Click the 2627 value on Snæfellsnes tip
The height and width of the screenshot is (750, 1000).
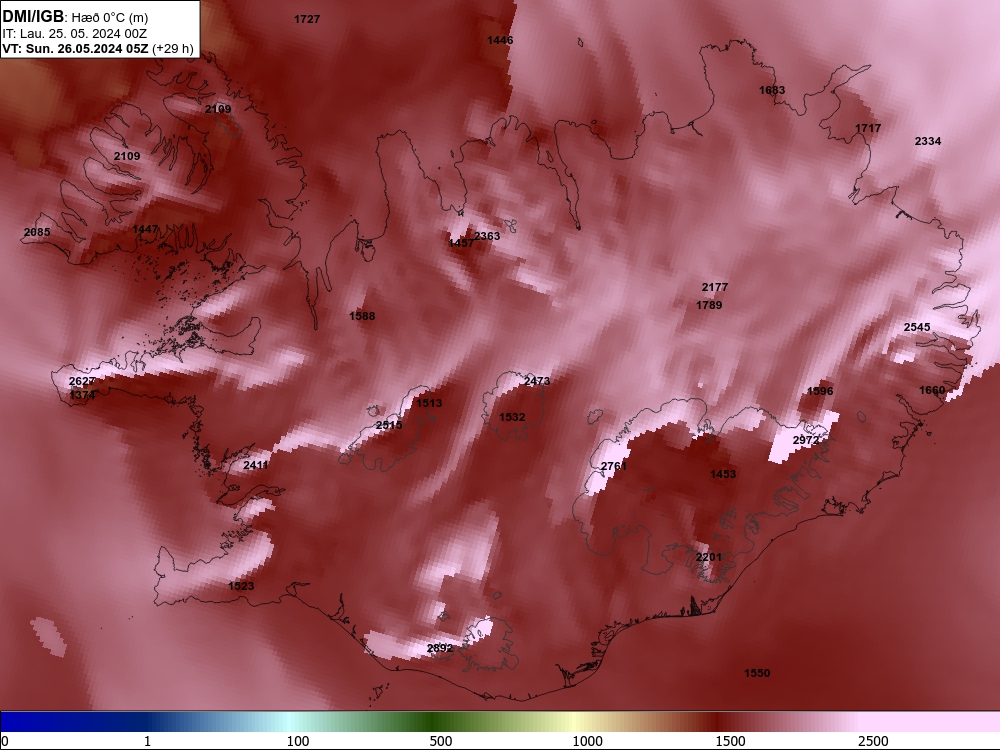coord(82,381)
